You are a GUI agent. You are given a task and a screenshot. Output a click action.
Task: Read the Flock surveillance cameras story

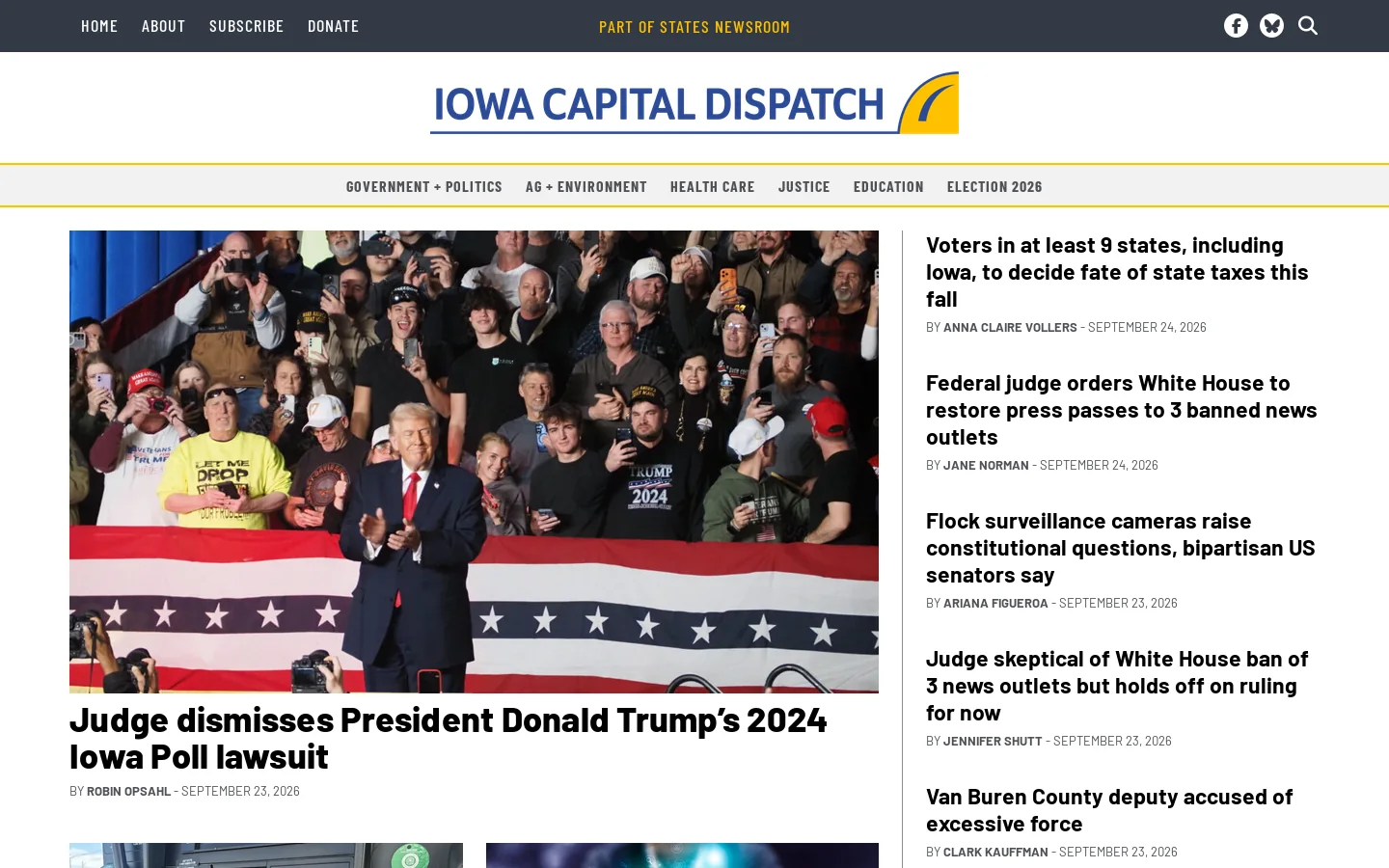[x=1121, y=548]
